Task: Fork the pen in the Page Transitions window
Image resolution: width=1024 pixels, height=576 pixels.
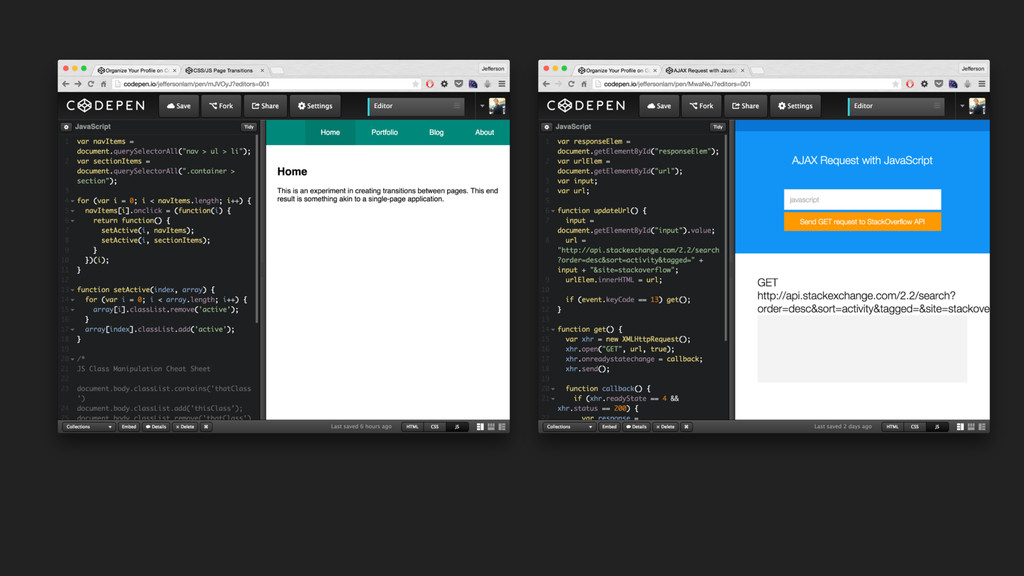Action: 221,106
